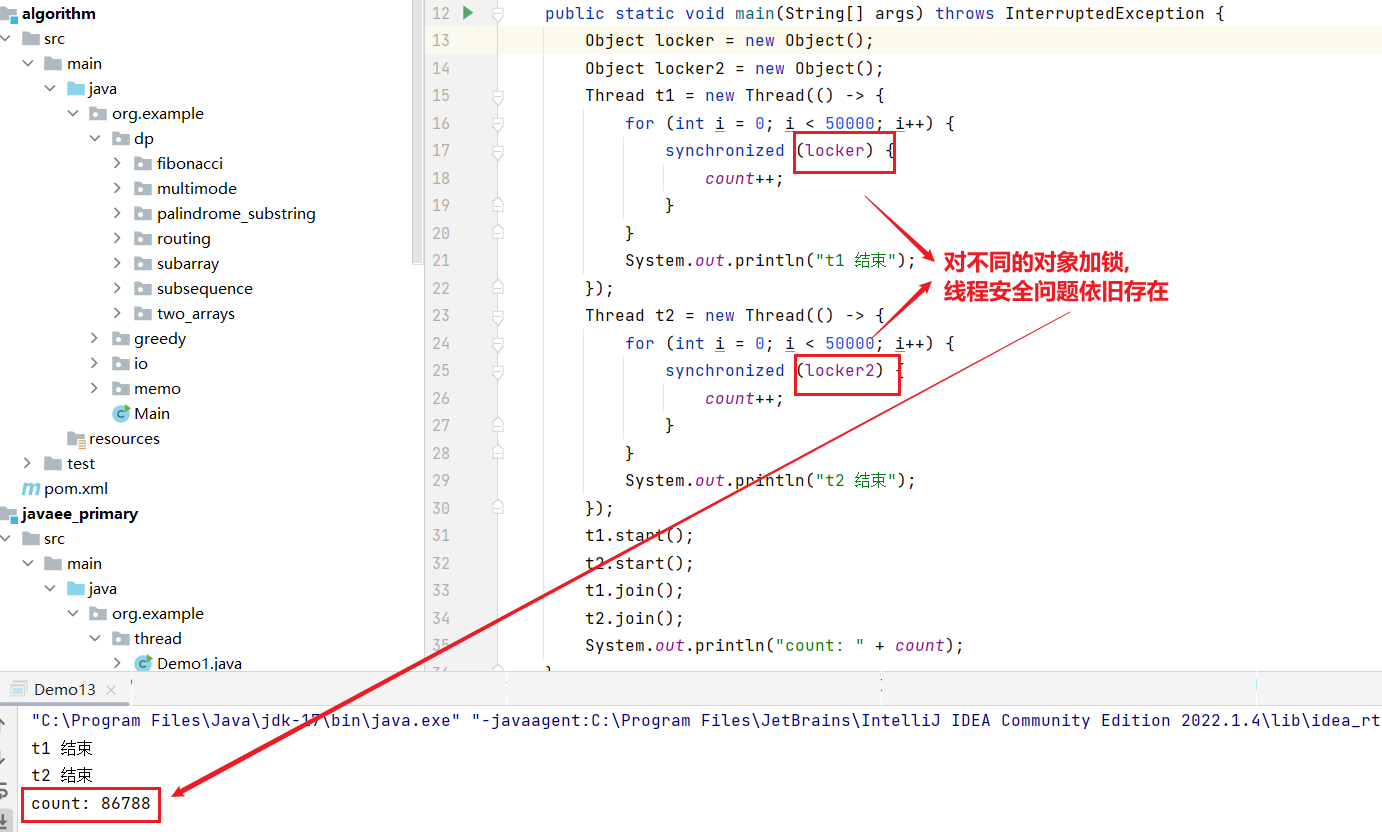Click the resources folder icon
Screen dimensions: 1382x832
pos(76,438)
